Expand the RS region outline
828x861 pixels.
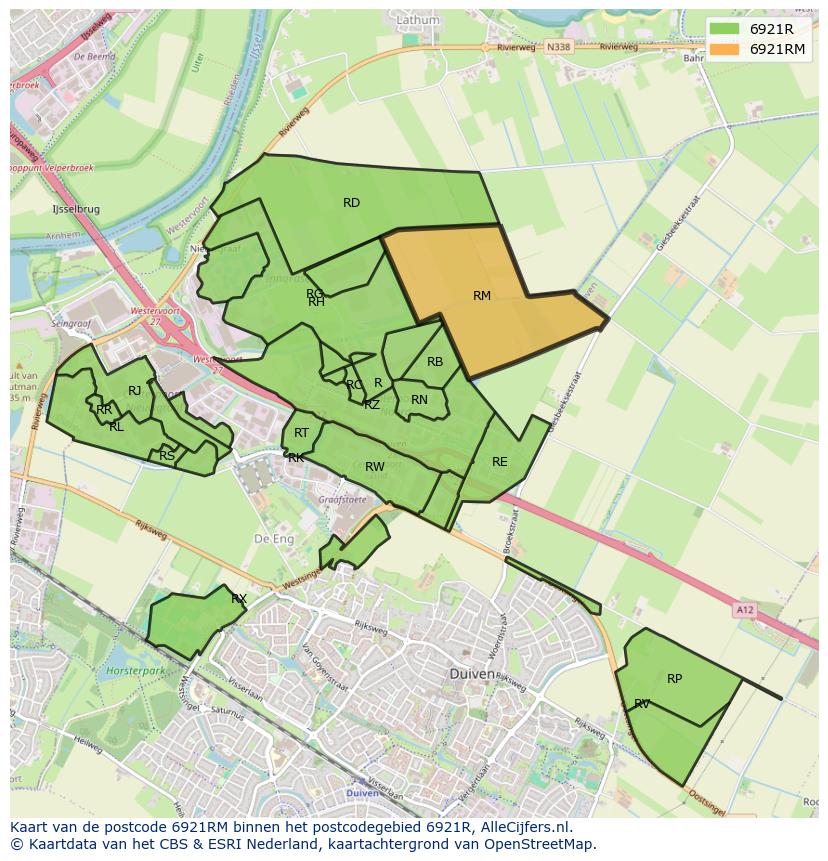pos(165,456)
